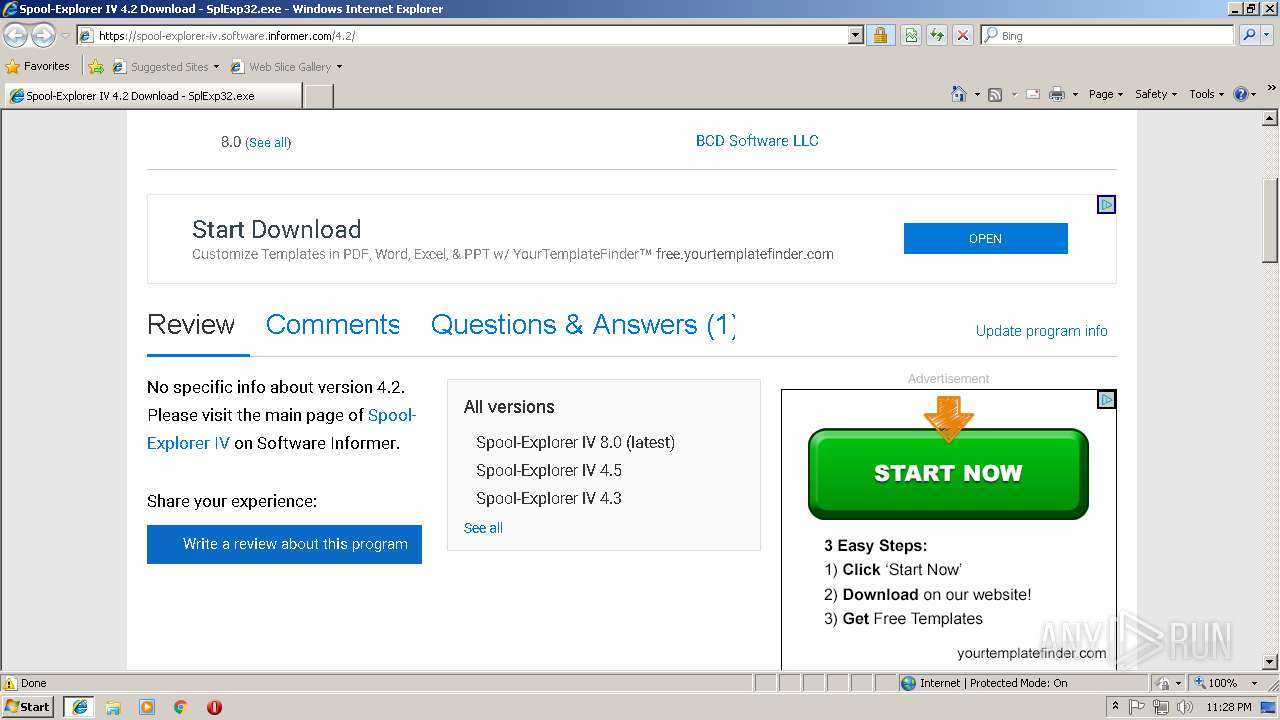Open Spool-Explorer IV 8.0 (latest) version

(575, 442)
